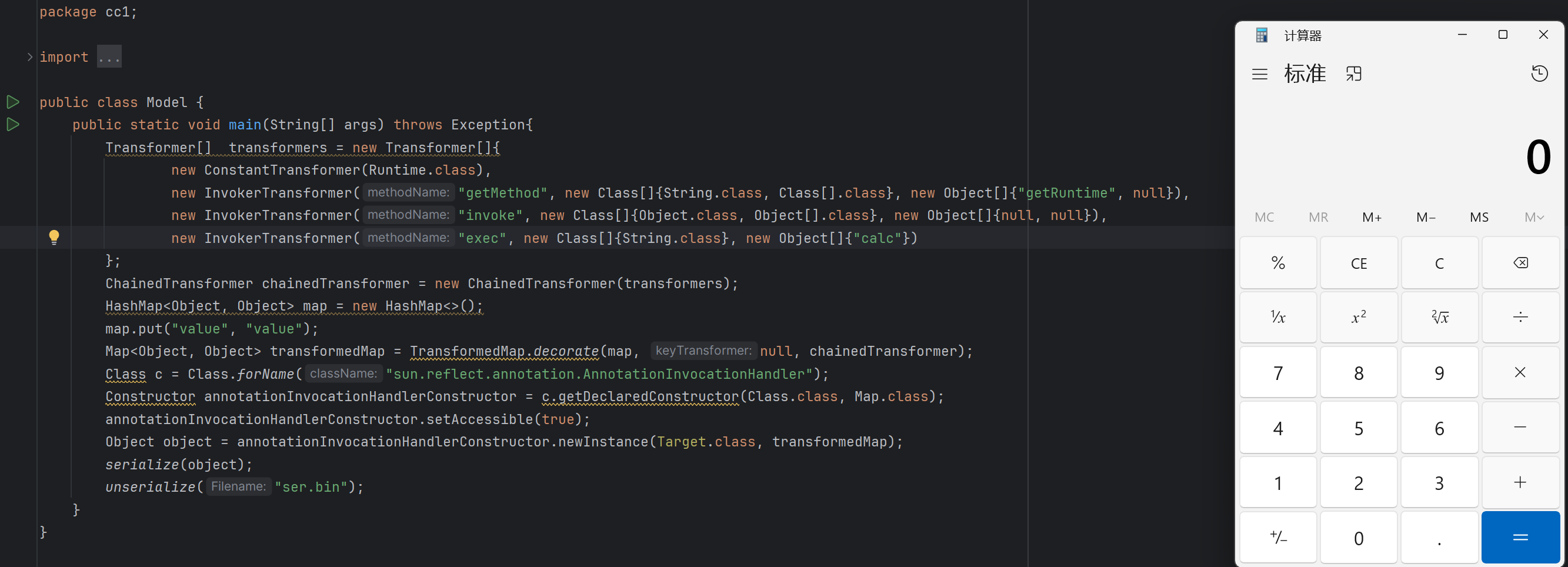Click the C clear key
Screen dimensions: 1568x567
pos(1439,263)
